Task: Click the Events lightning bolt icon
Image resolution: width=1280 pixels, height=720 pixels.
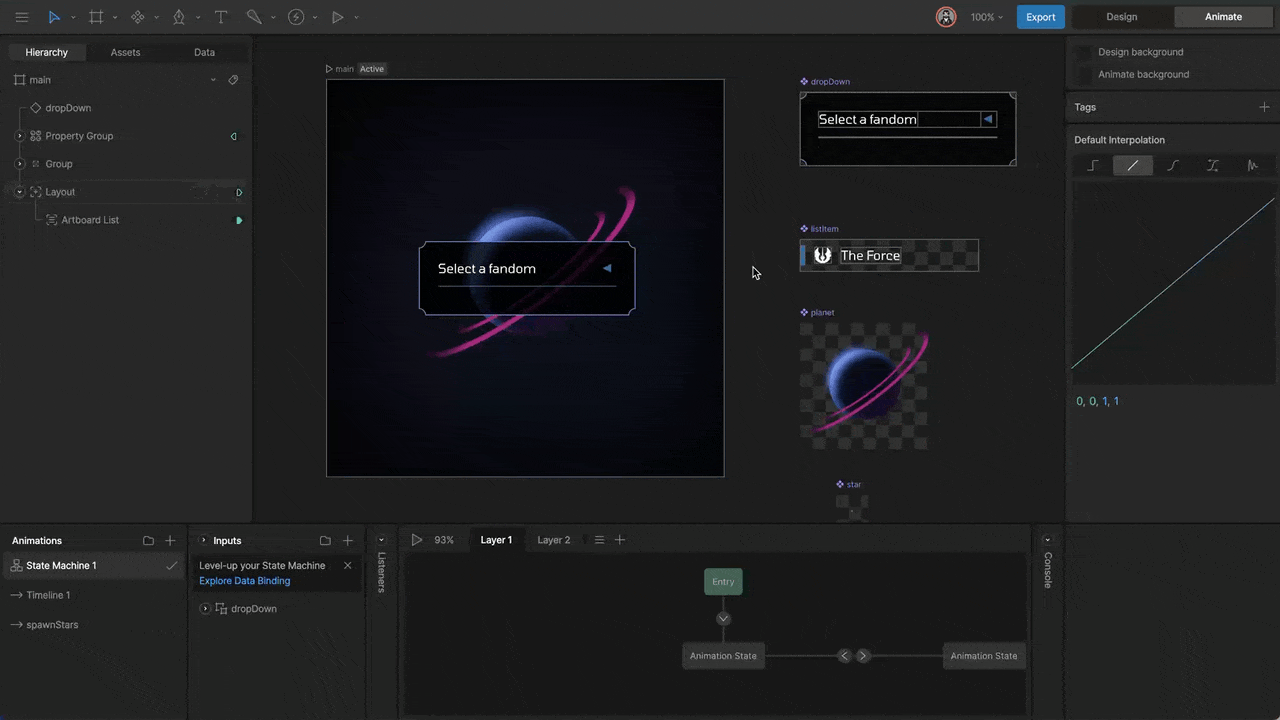Action: [296, 17]
